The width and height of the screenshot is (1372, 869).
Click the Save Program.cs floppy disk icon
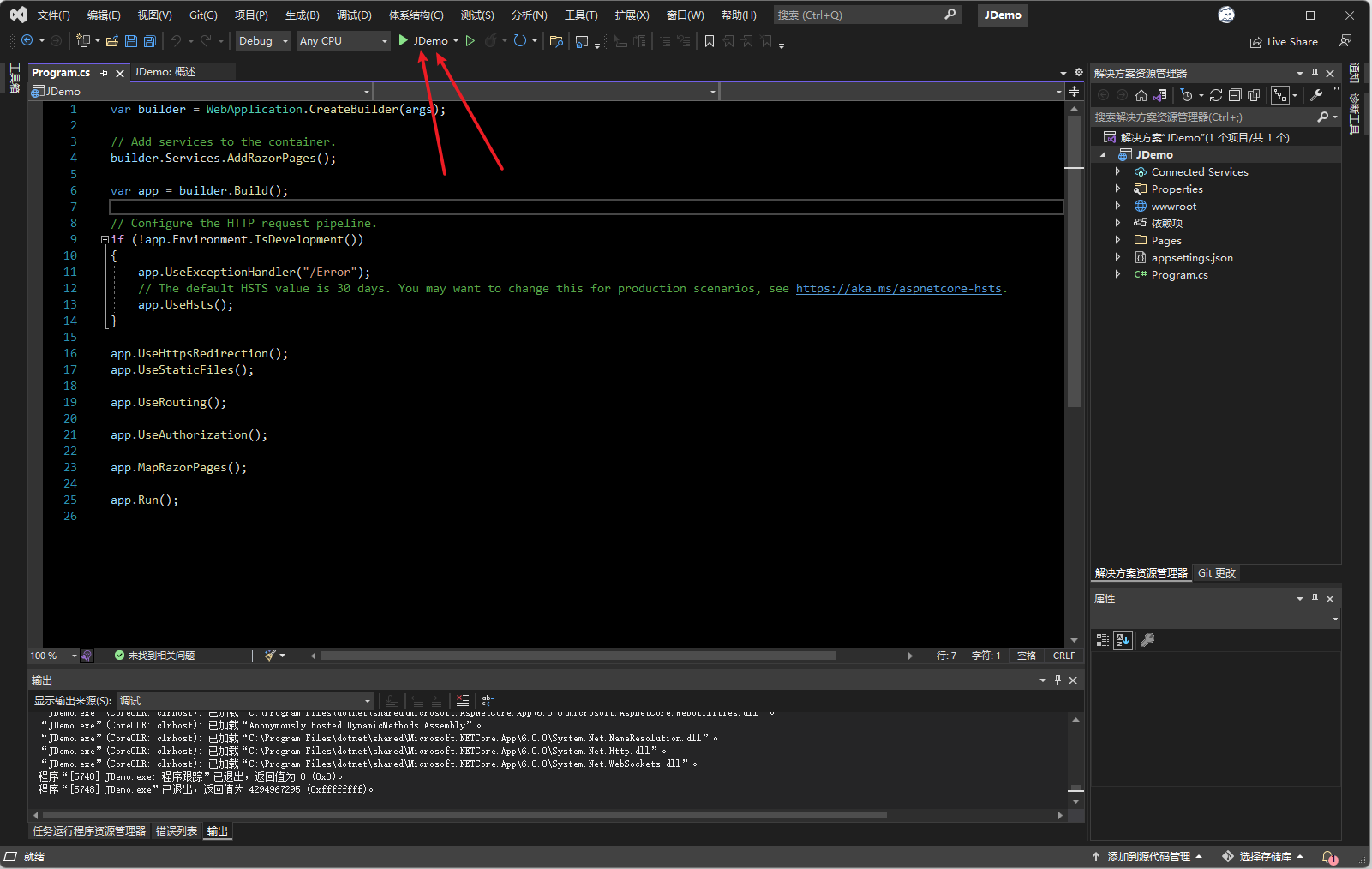coord(131,41)
